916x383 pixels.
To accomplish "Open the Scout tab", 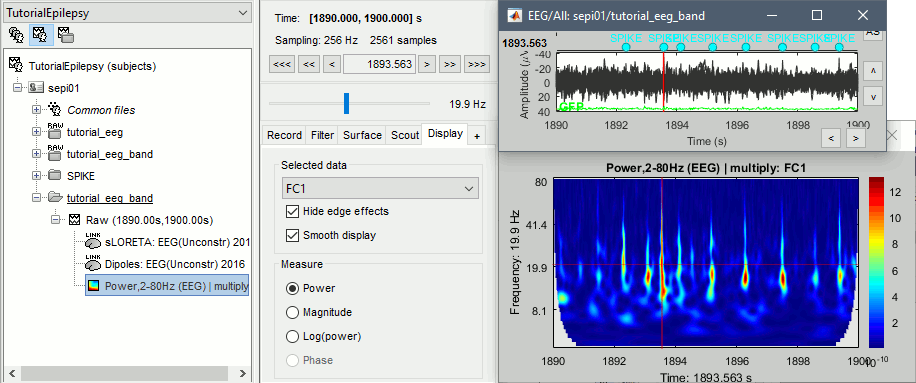I will coord(405,135).
